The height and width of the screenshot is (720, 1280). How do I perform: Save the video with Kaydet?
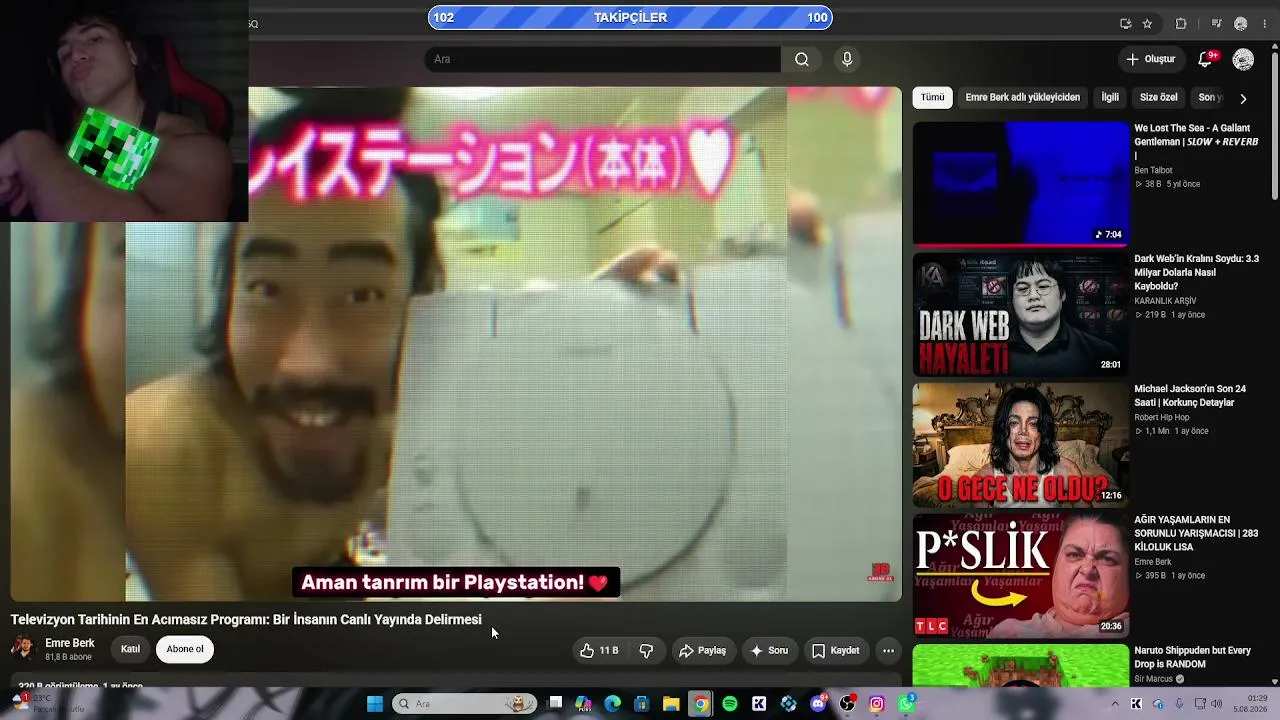pyautogui.click(x=835, y=651)
